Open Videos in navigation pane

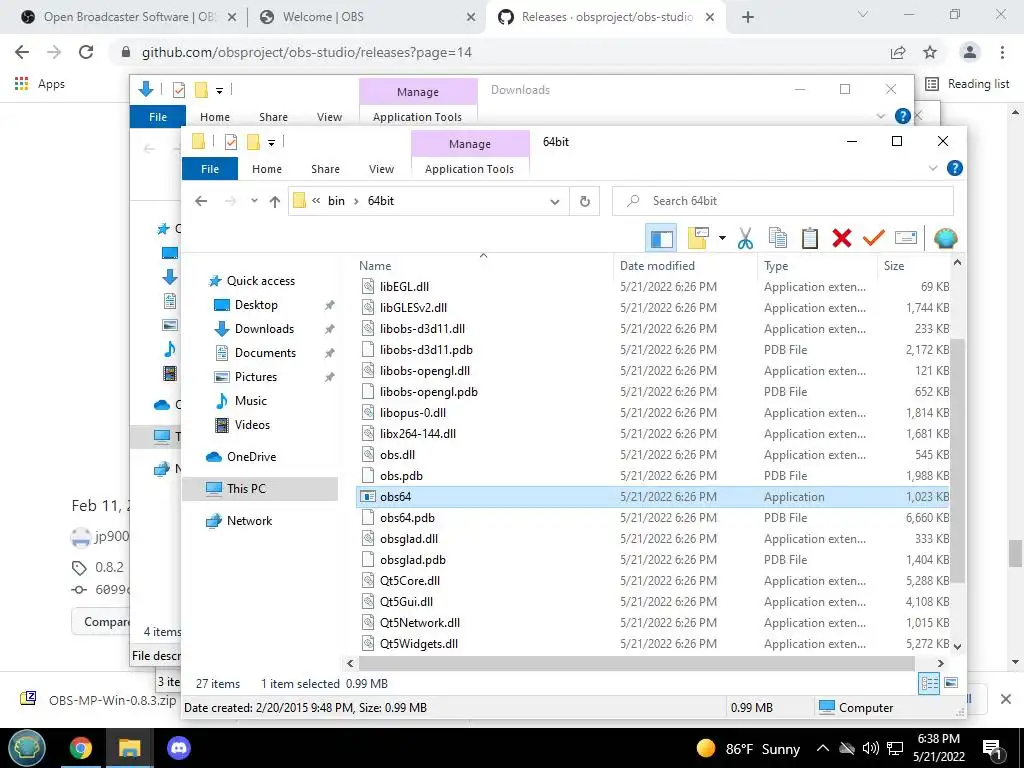pyautogui.click(x=252, y=425)
